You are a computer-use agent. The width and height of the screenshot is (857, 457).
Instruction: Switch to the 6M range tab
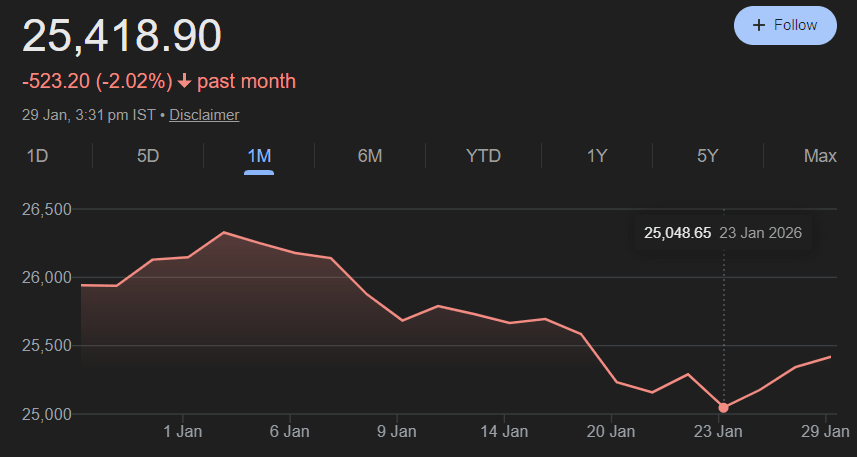coord(370,156)
